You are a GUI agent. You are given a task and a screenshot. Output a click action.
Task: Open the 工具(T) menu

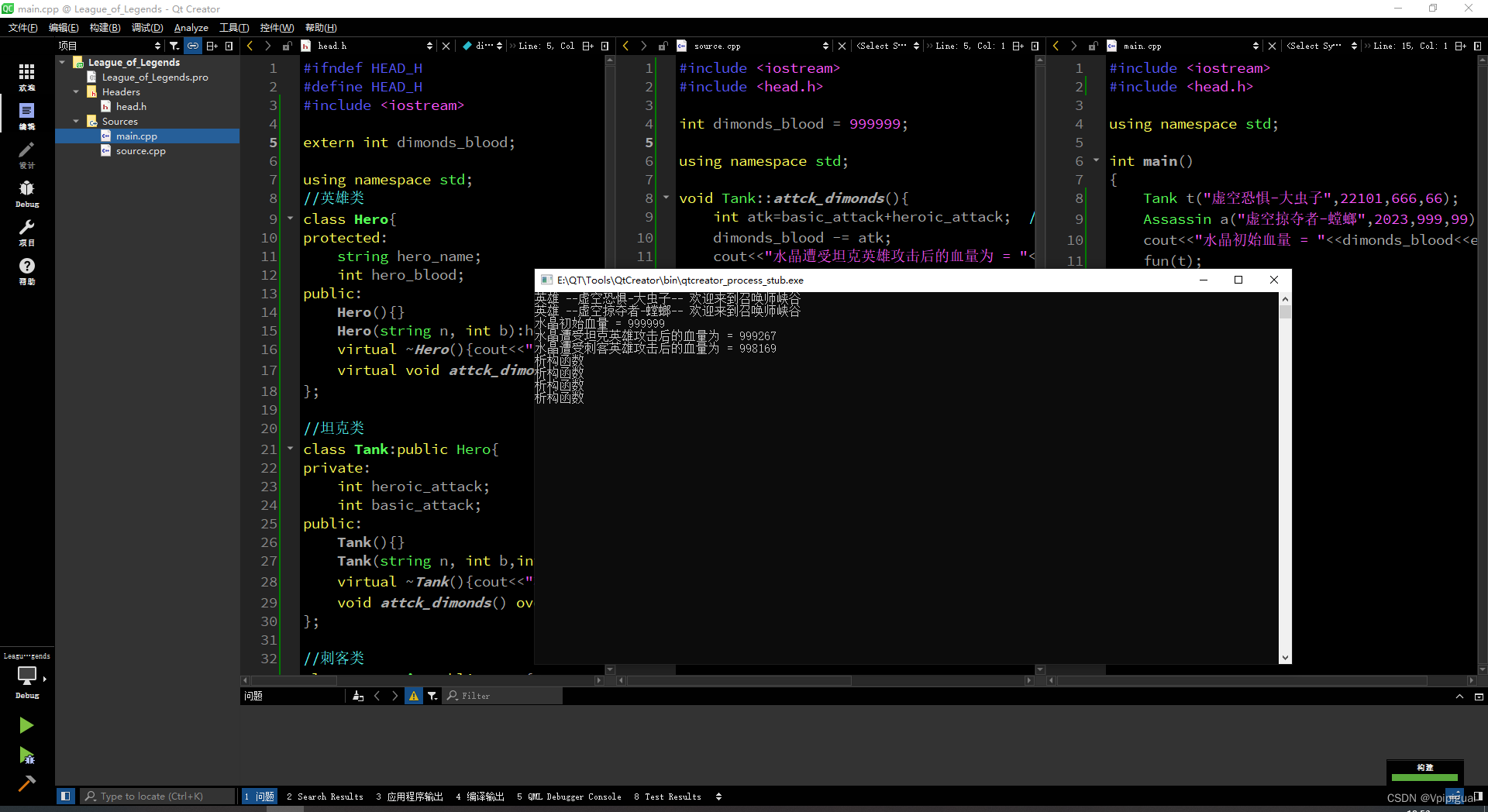[x=234, y=28]
